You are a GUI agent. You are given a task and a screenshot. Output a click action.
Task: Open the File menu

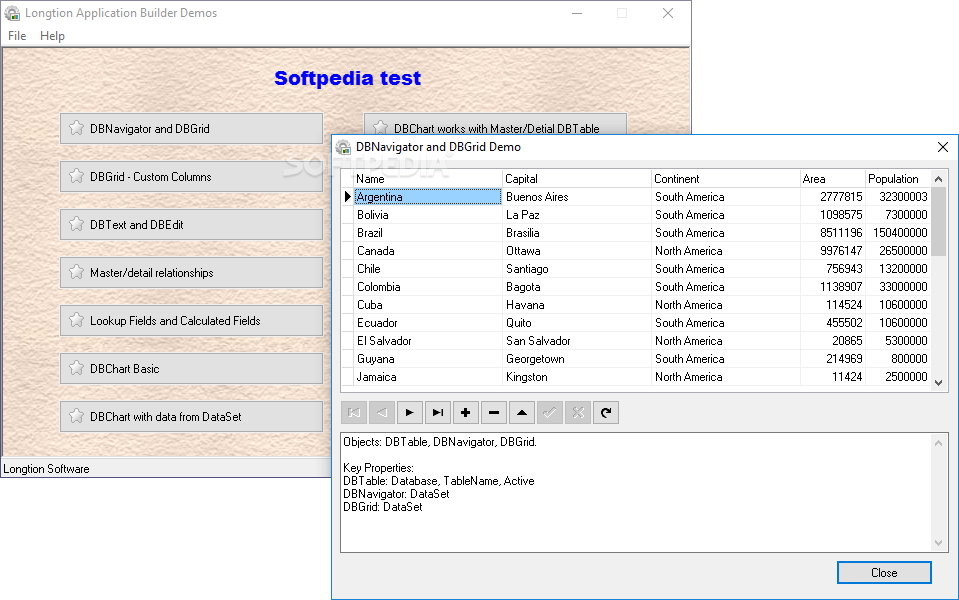(x=16, y=36)
